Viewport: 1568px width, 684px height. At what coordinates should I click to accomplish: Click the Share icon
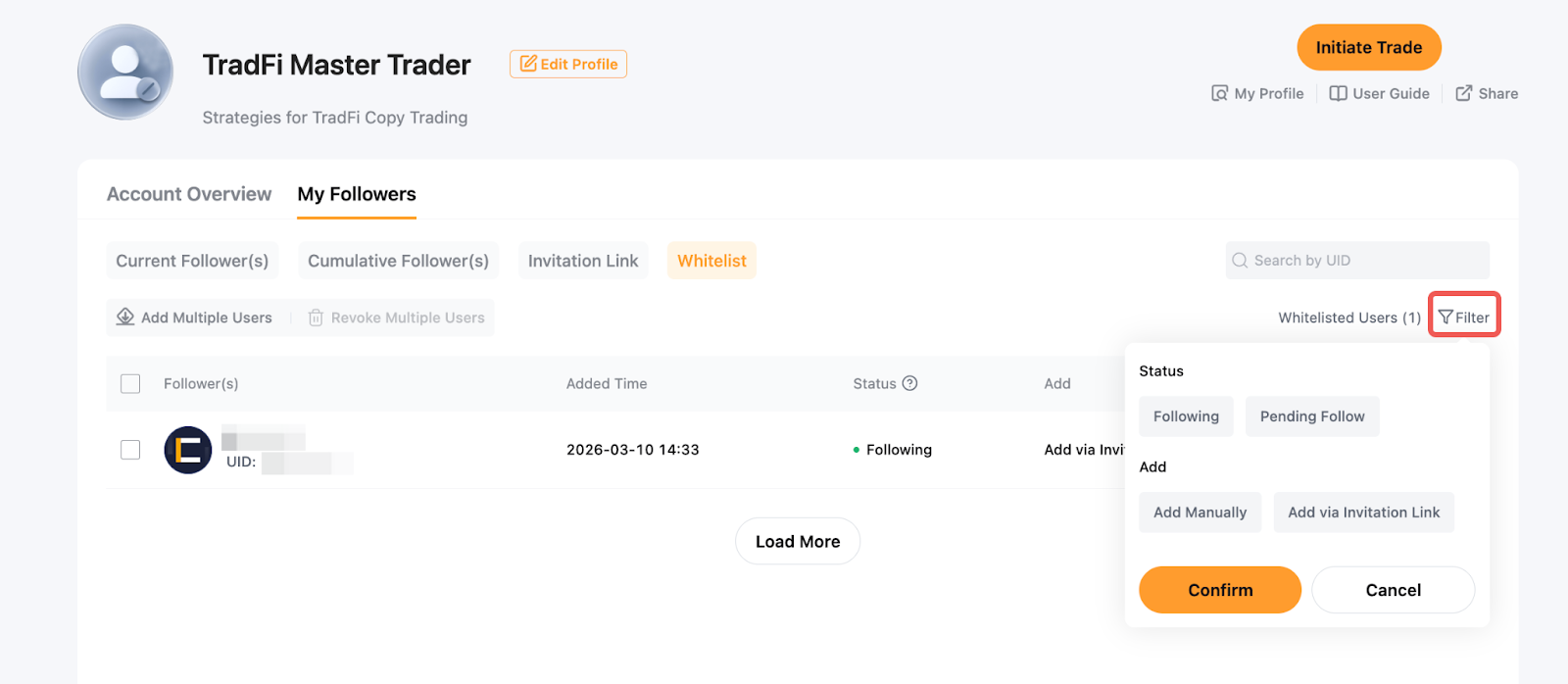coord(1463,93)
